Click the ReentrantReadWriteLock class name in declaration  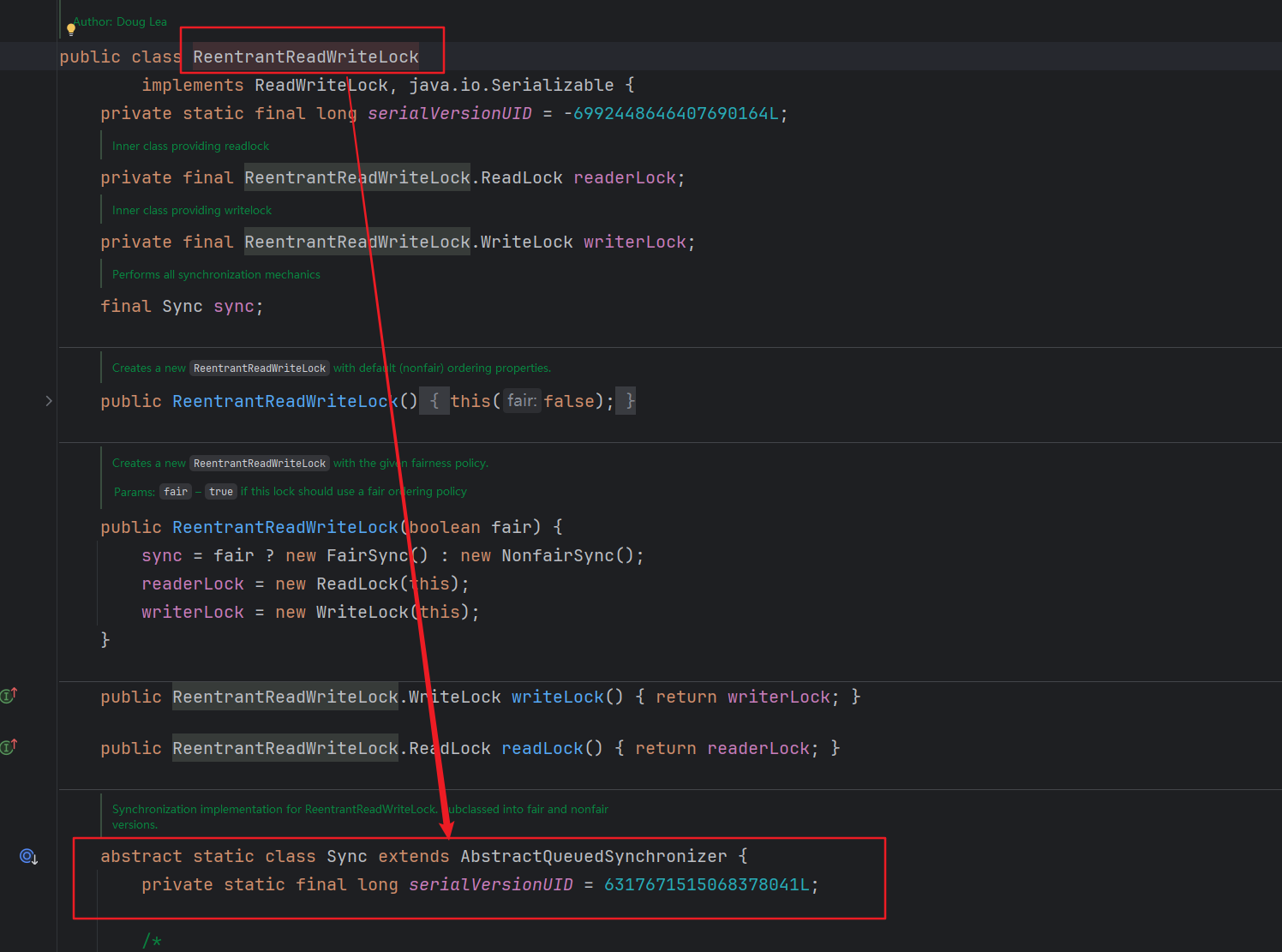[306, 57]
